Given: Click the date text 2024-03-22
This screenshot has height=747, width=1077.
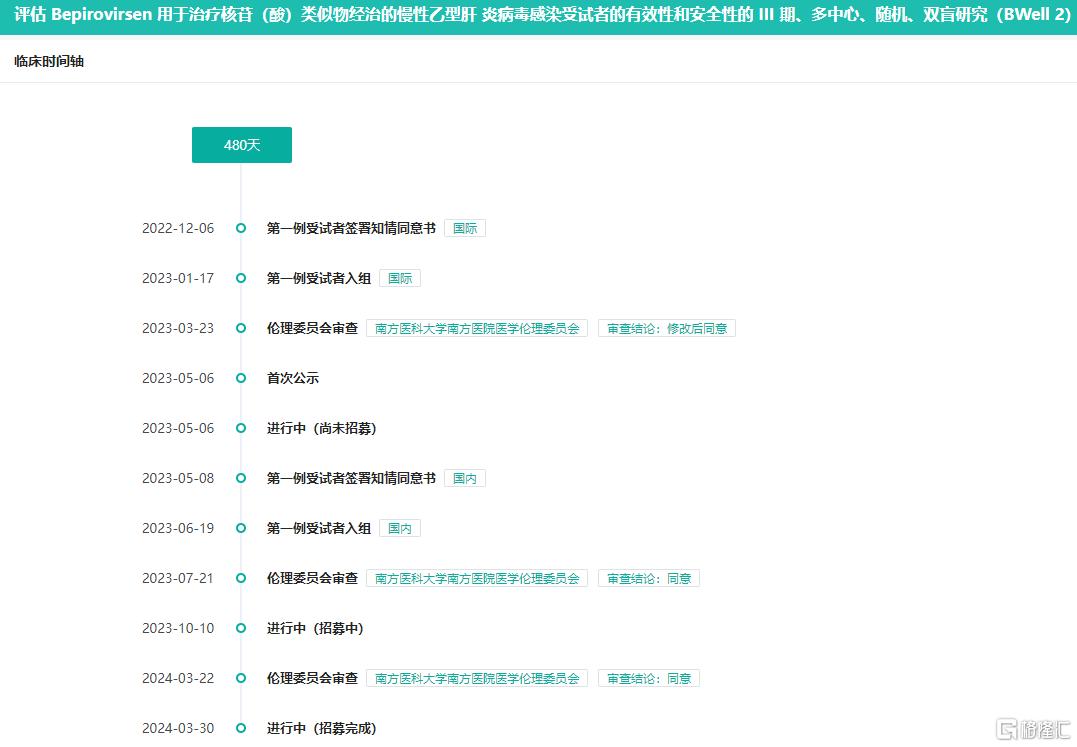Looking at the screenshot, I should tap(178, 678).
